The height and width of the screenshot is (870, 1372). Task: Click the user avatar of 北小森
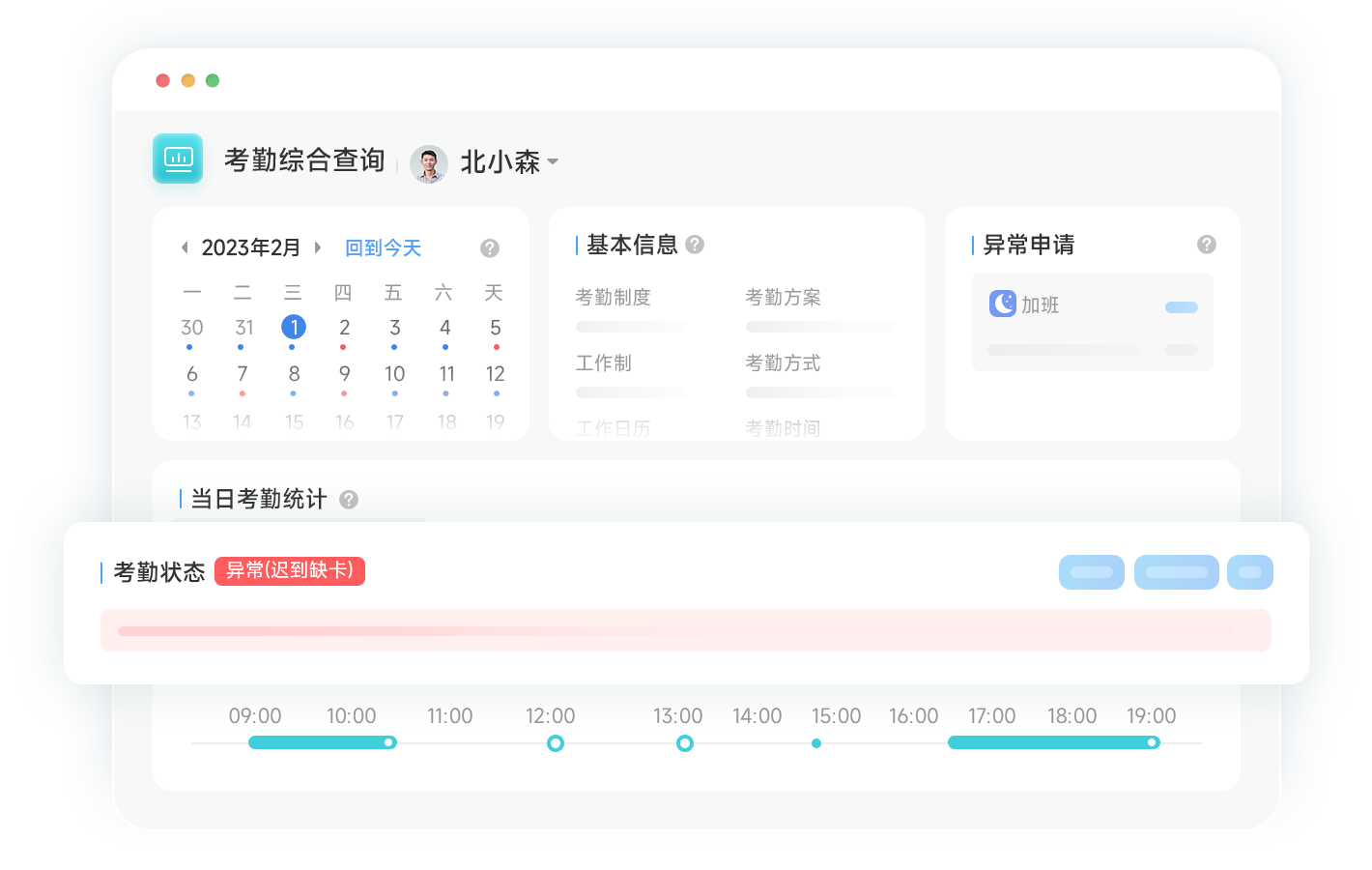[428, 163]
